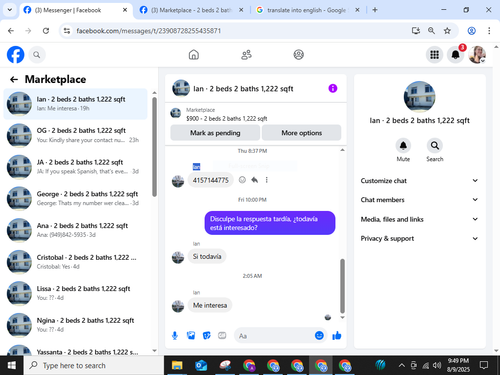Click the browser back arrow

point(11,31)
